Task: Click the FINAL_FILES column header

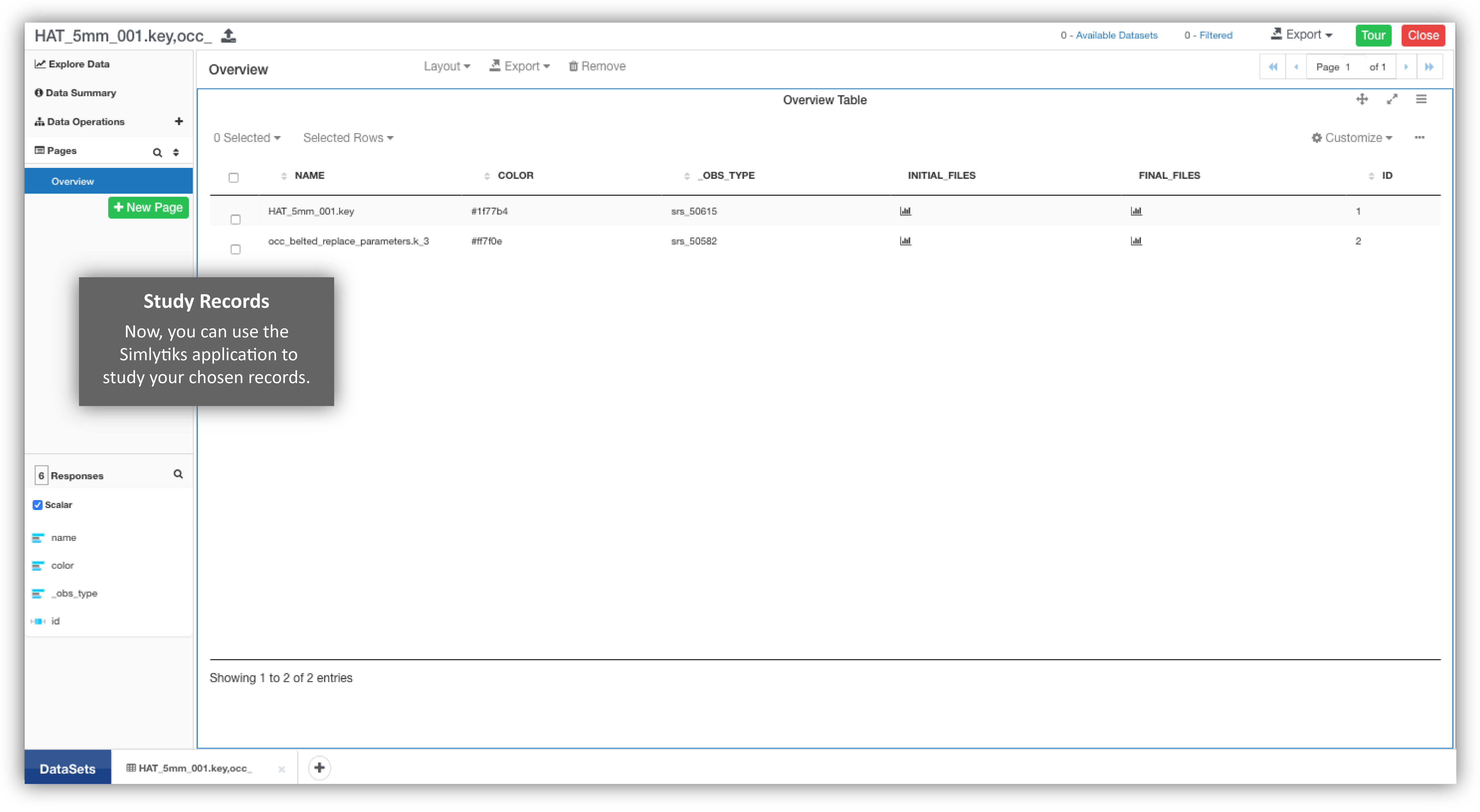Action: click(x=1169, y=176)
